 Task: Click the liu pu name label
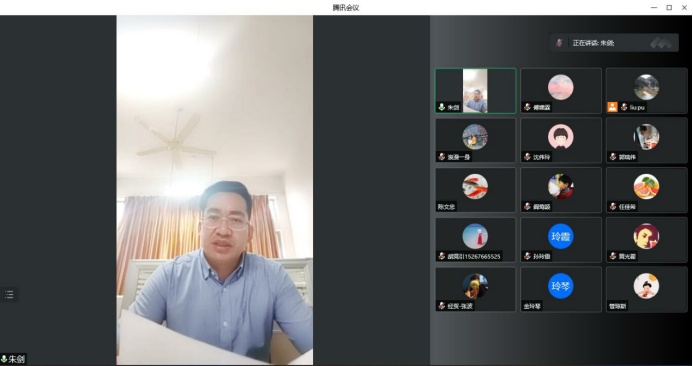637,107
